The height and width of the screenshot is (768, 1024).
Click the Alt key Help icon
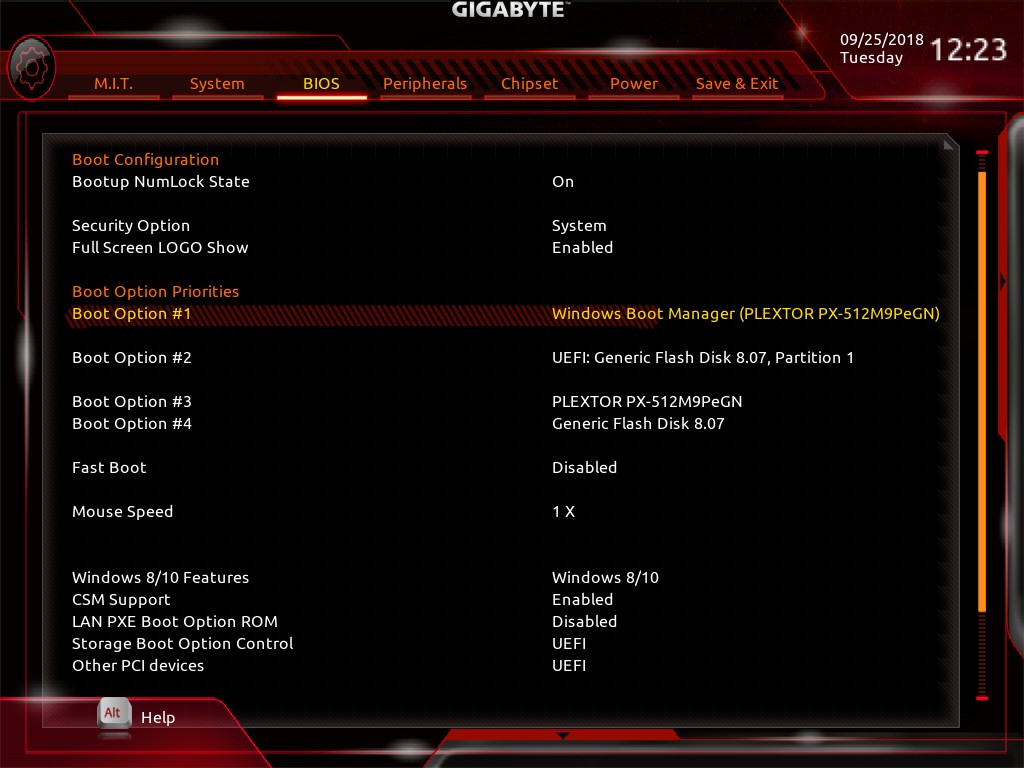[114, 714]
